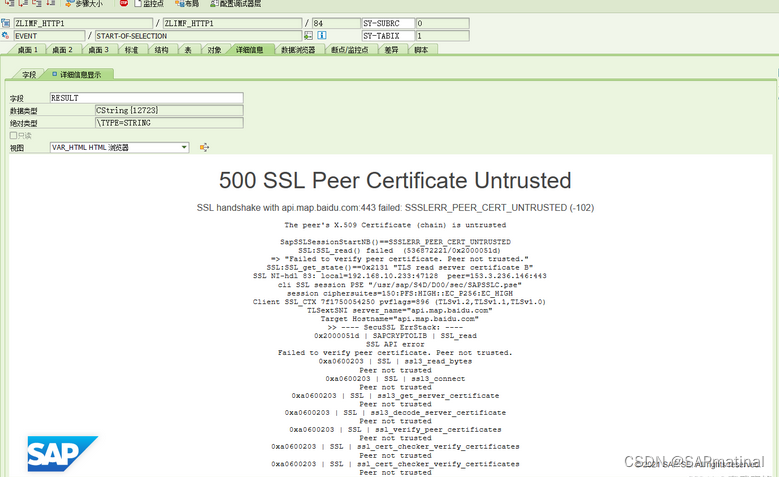The width and height of the screenshot is (779, 477).
Task: Click the SY-SUBRC value 0 field
Action: click(442, 23)
